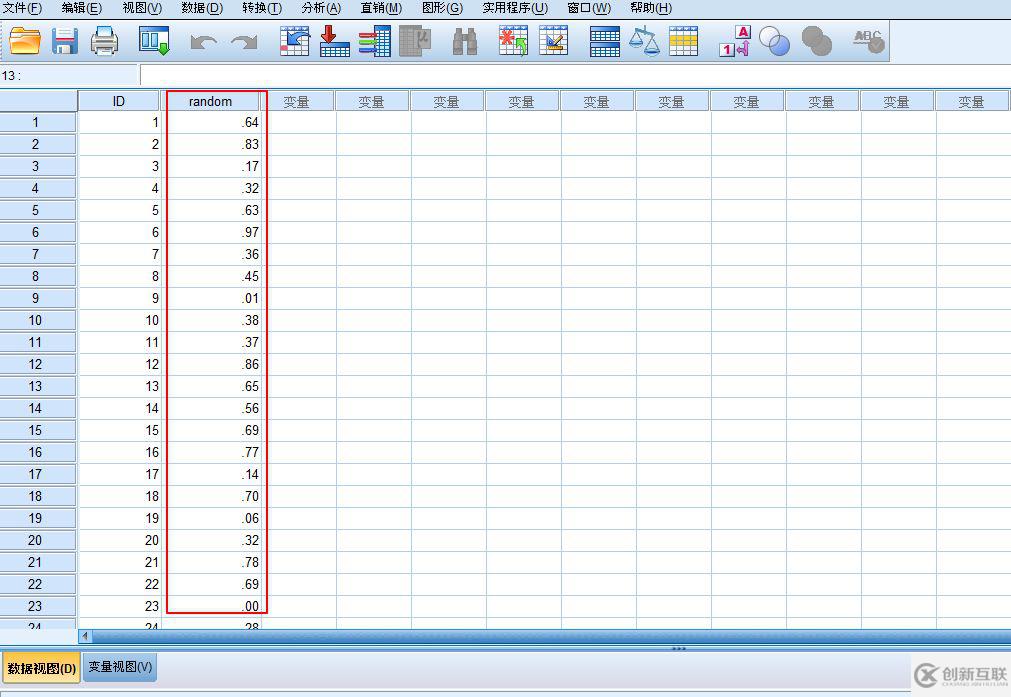Go to case toolbar icon
This screenshot has width=1011, height=697.
[x=295, y=41]
